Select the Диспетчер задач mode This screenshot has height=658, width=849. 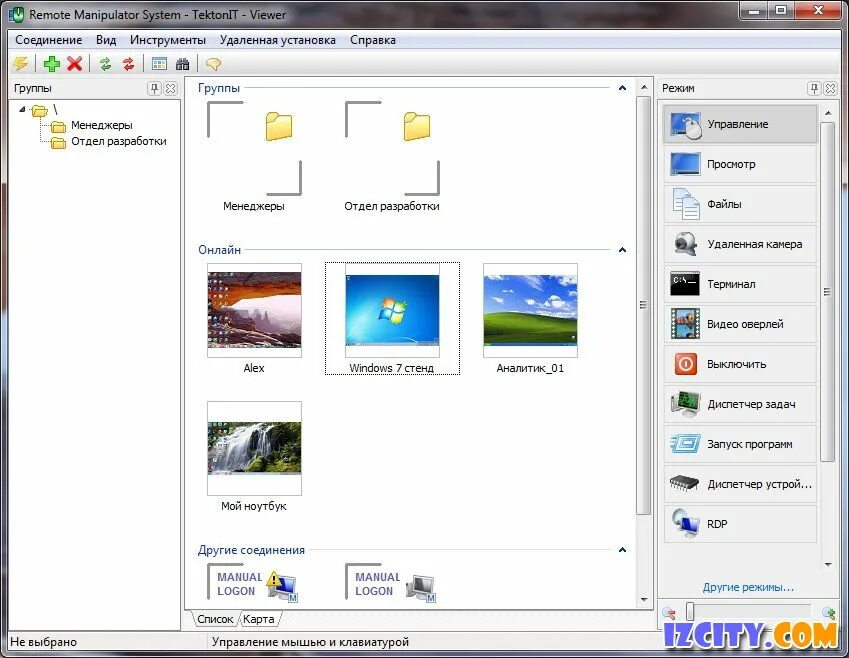(740, 404)
